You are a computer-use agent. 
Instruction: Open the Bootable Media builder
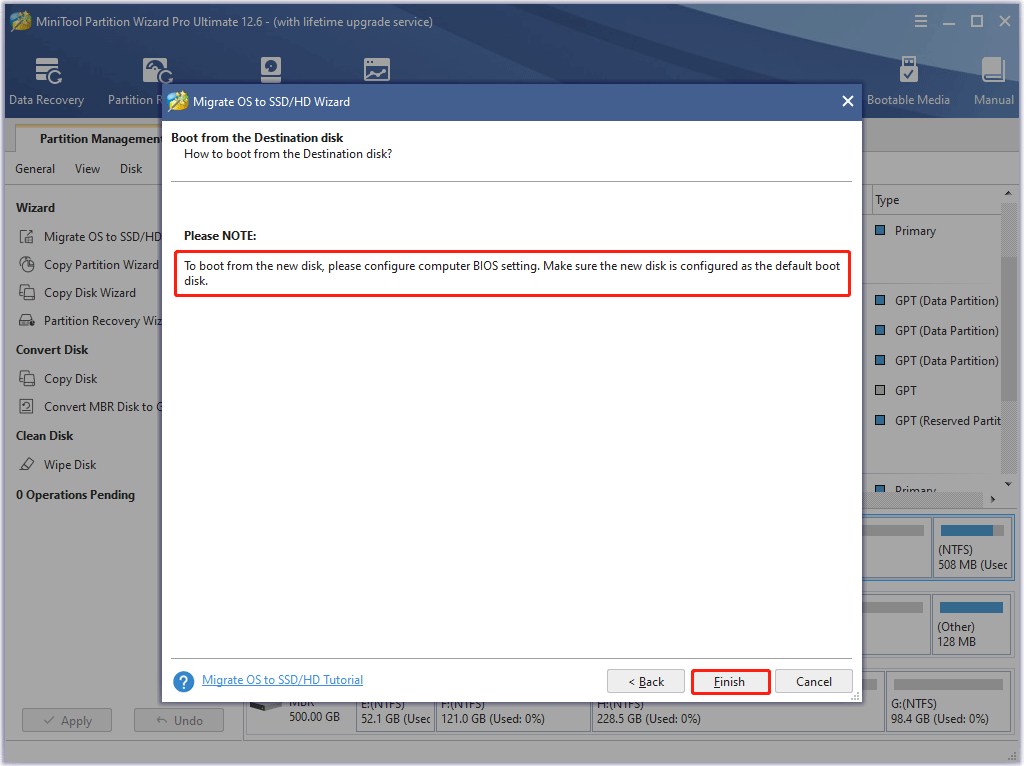pos(908,80)
